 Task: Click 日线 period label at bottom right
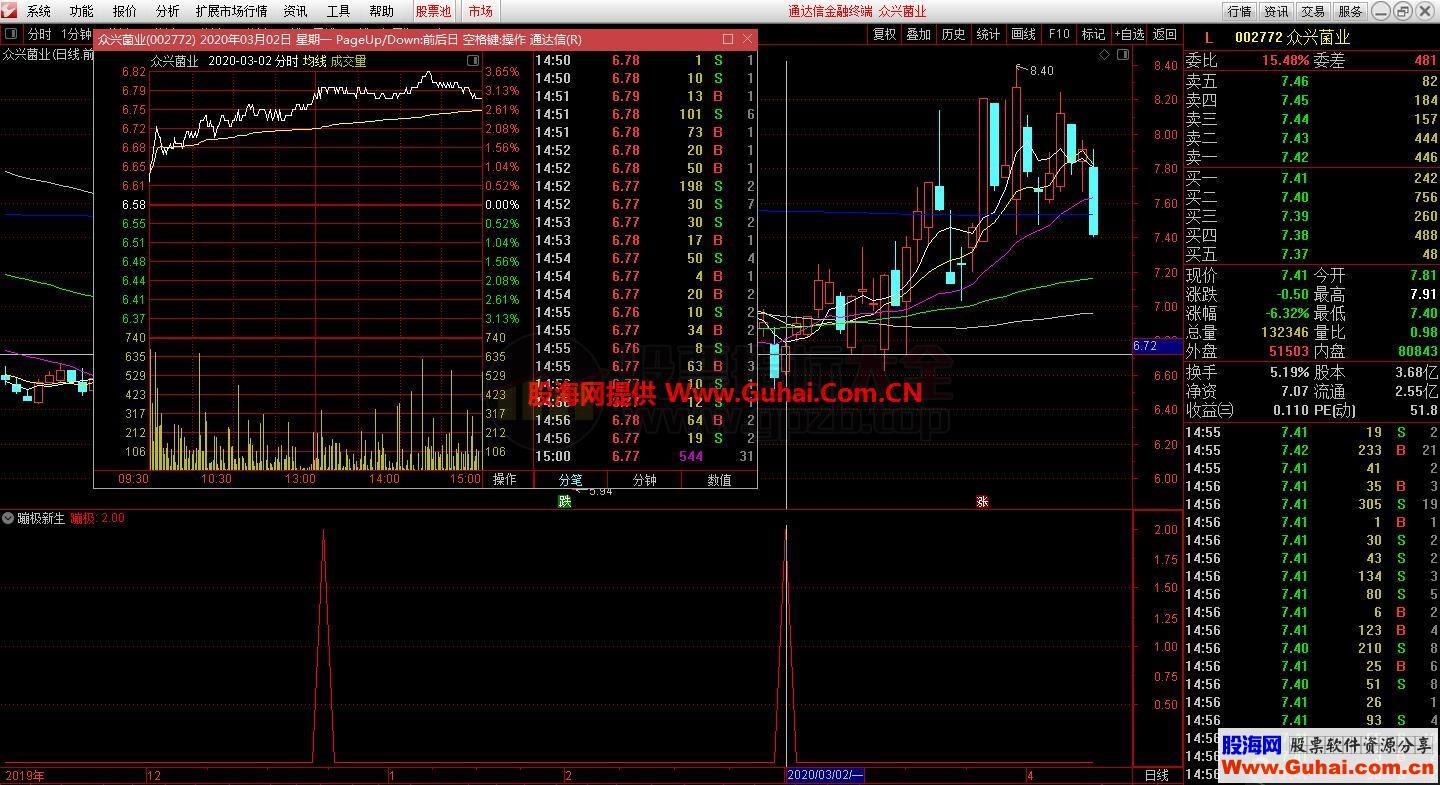point(1157,776)
